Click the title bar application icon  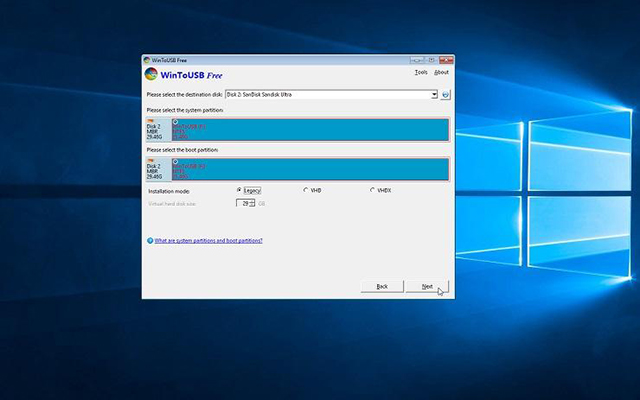(148, 59)
